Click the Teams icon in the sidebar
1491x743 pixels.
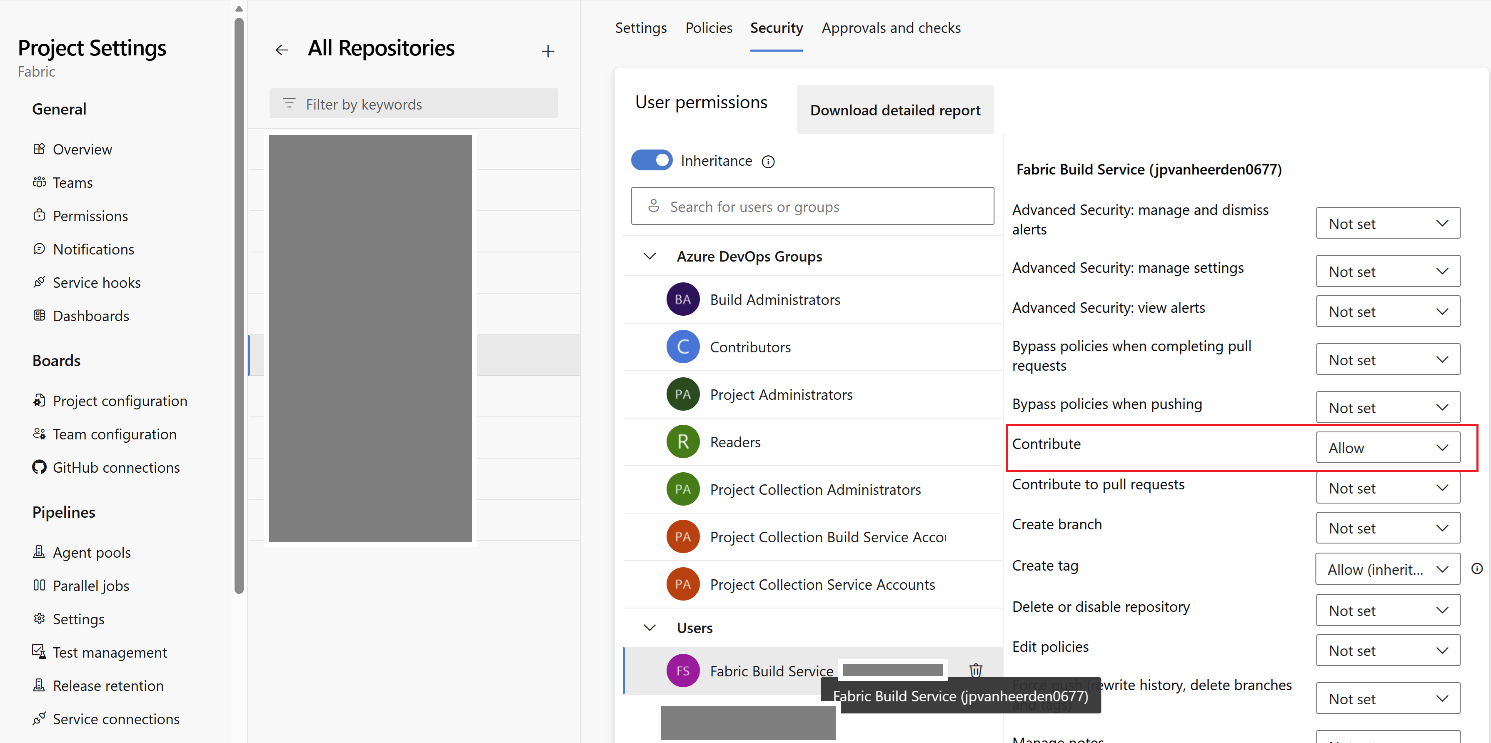click(39, 182)
